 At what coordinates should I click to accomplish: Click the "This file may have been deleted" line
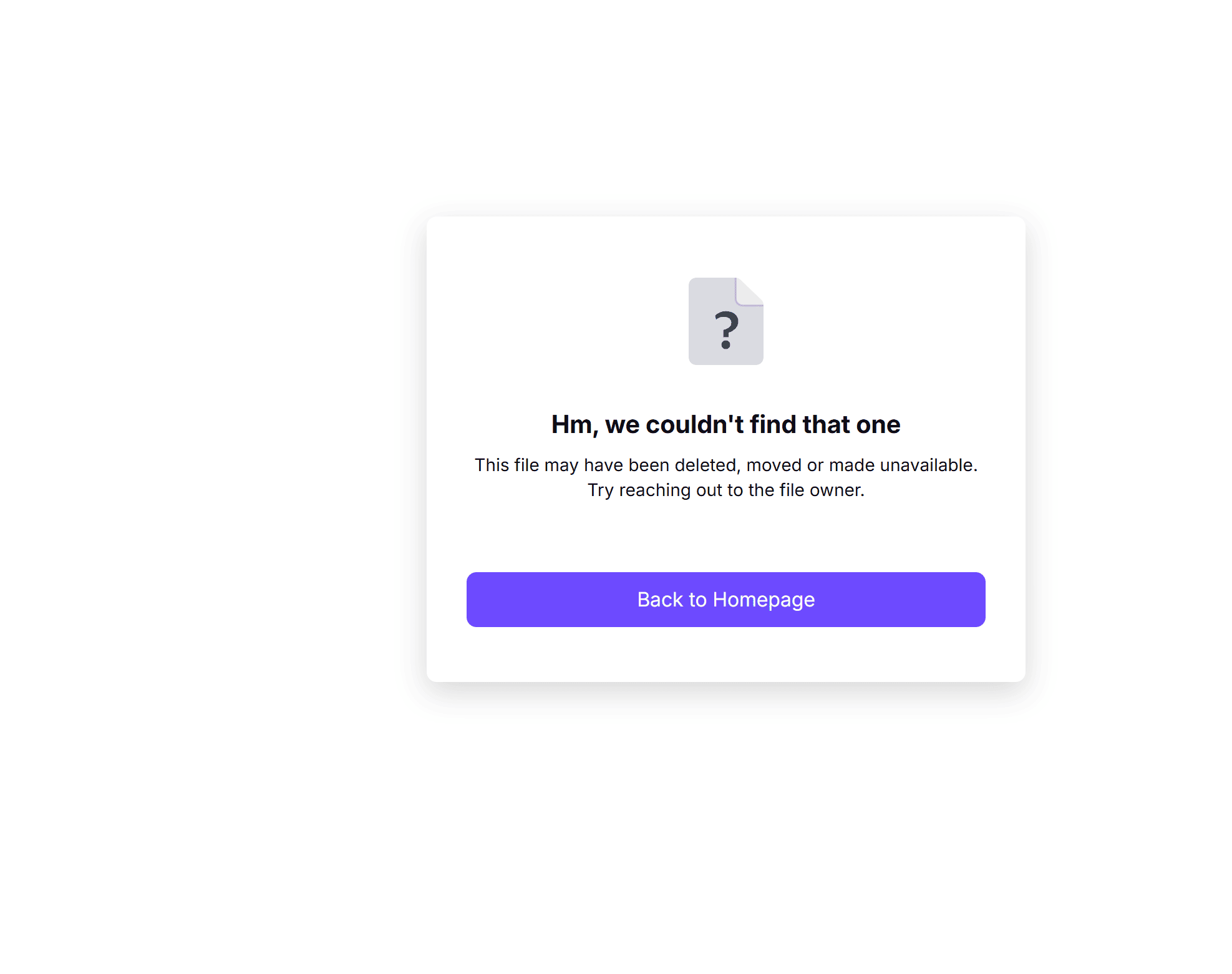tap(725, 465)
